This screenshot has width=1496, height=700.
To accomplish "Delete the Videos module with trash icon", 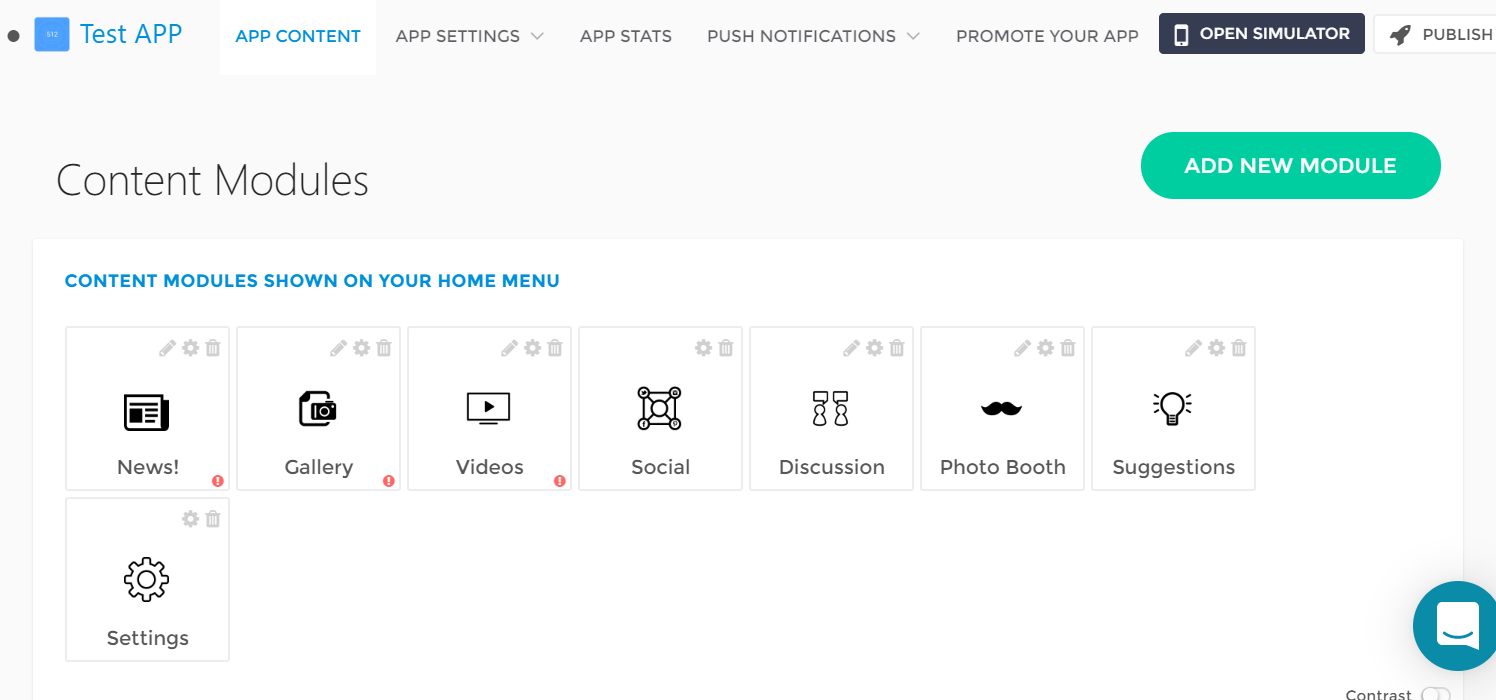I will [x=555, y=348].
